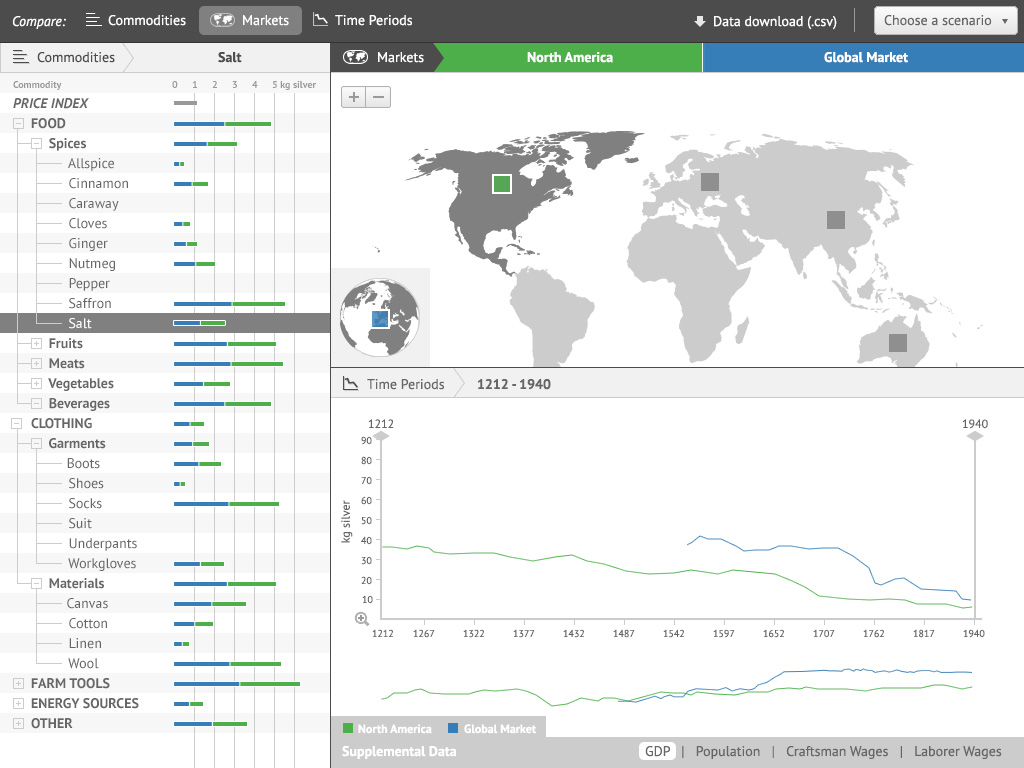Image resolution: width=1024 pixels, height=768 pixels.
Task: Click the mini globe inset on the map
Action: click(380, 317)
